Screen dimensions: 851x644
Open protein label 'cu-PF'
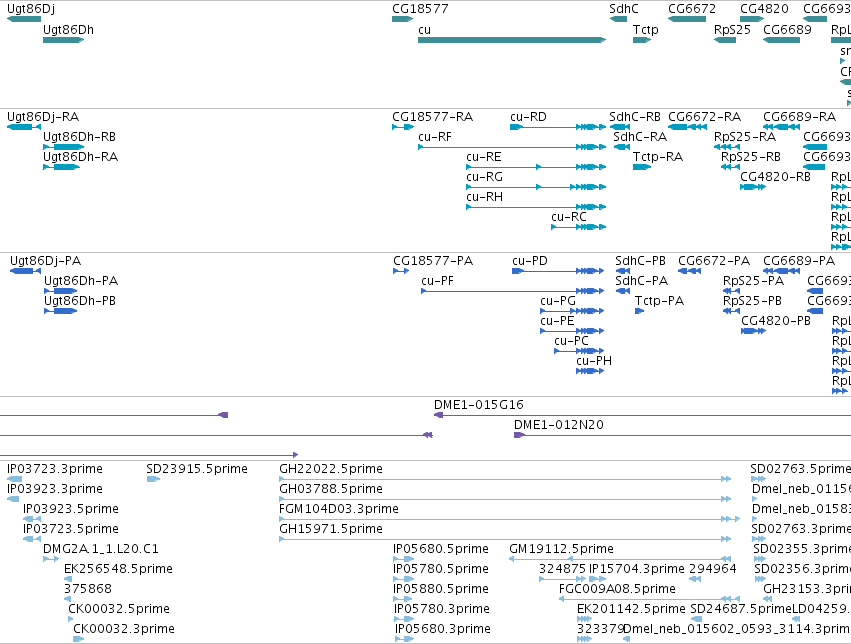tap(437, 281)
